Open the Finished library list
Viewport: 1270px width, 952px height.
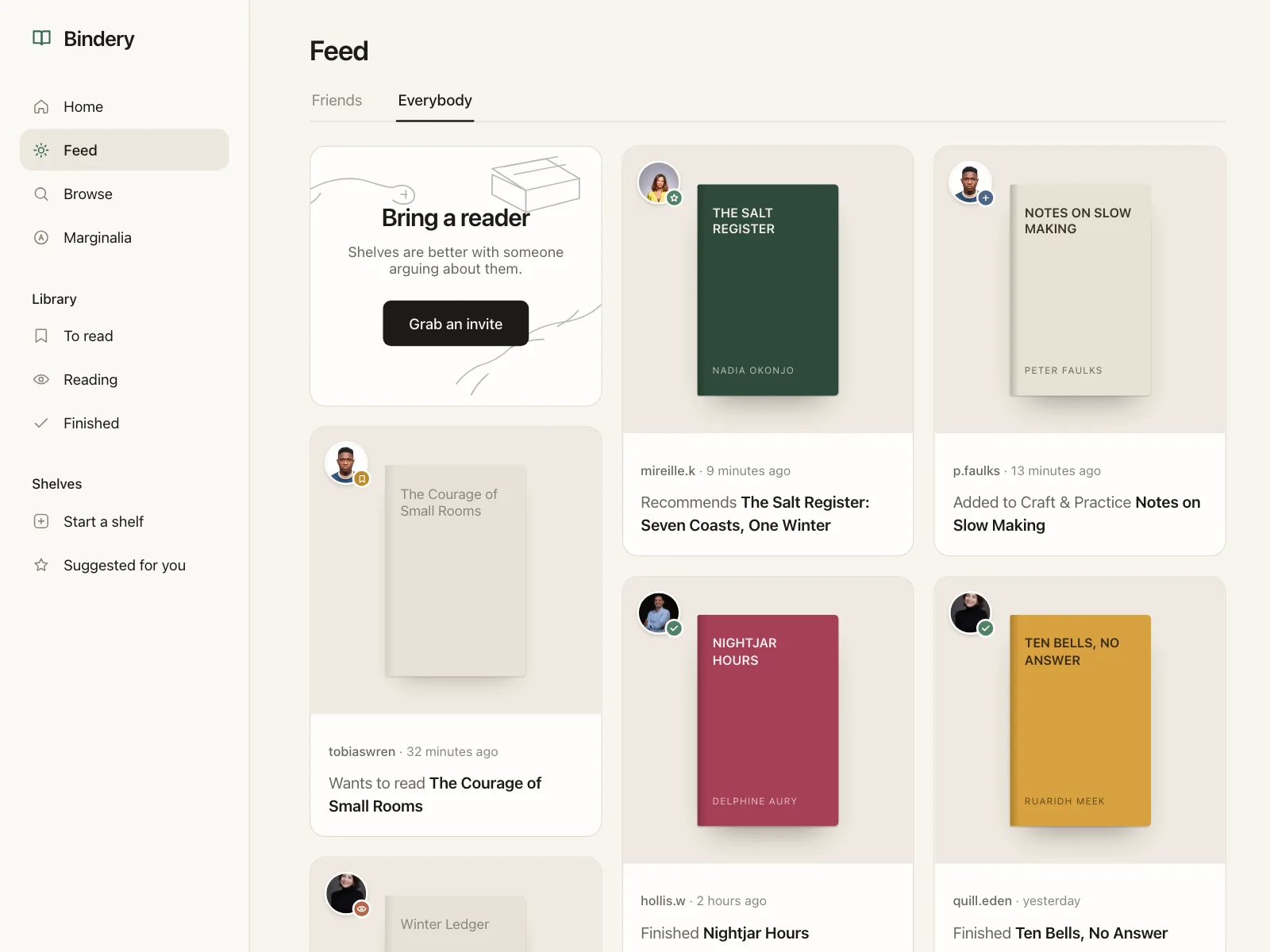pos(125,423)
